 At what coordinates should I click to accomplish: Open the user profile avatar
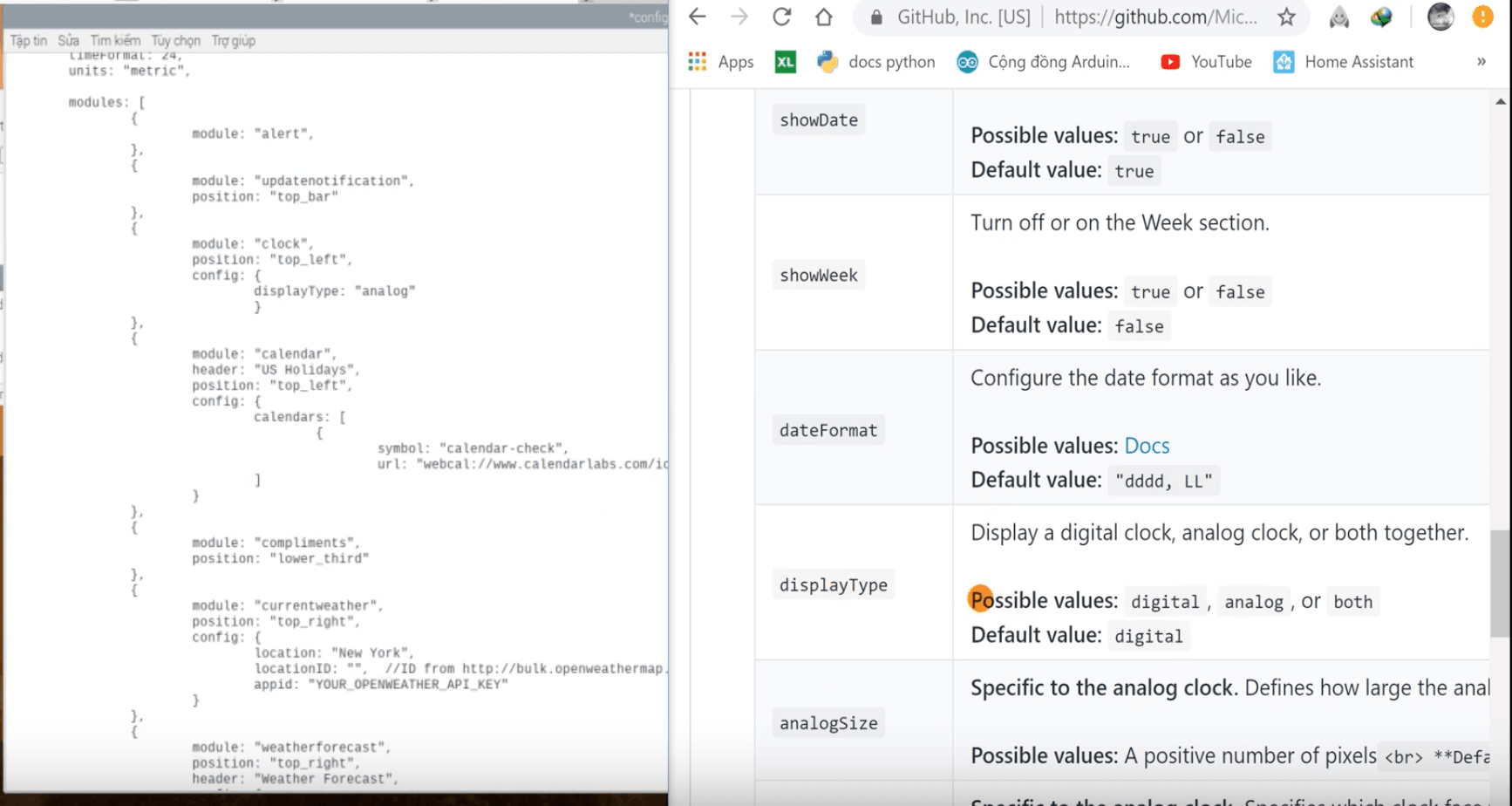(1440, 17)
